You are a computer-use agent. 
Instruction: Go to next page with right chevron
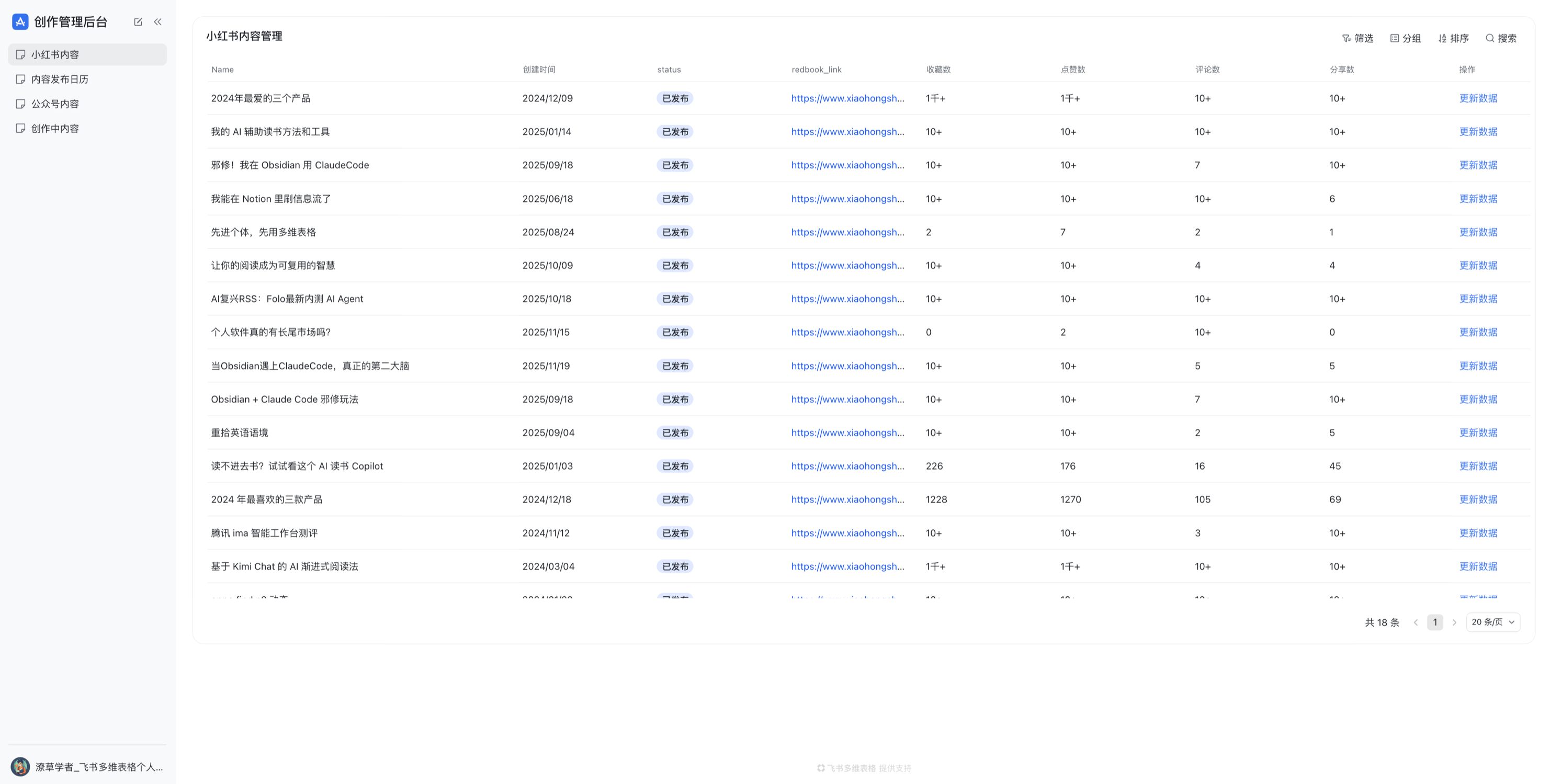click(x=1454, y=623)
